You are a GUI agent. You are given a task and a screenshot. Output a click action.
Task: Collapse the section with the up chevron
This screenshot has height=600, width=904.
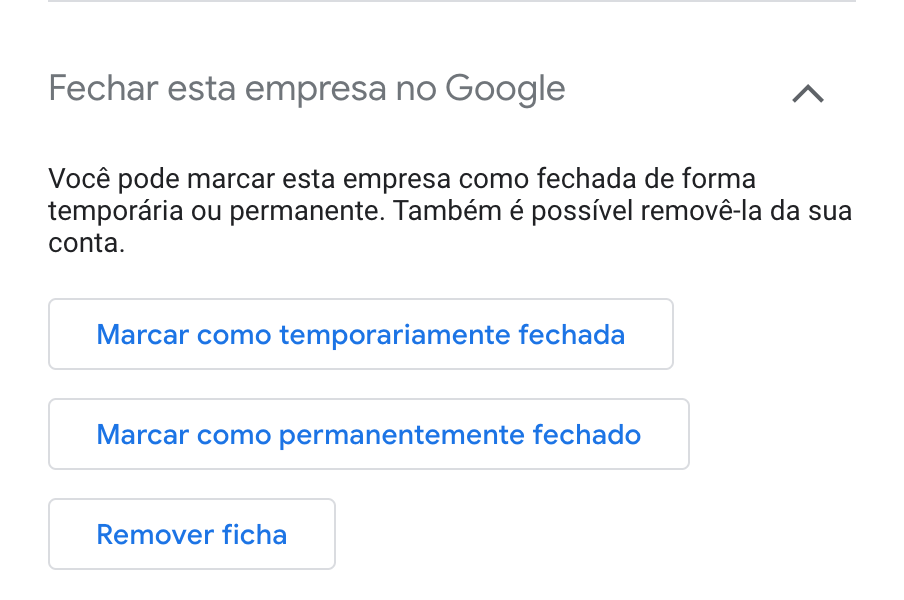tap(807, 93)
